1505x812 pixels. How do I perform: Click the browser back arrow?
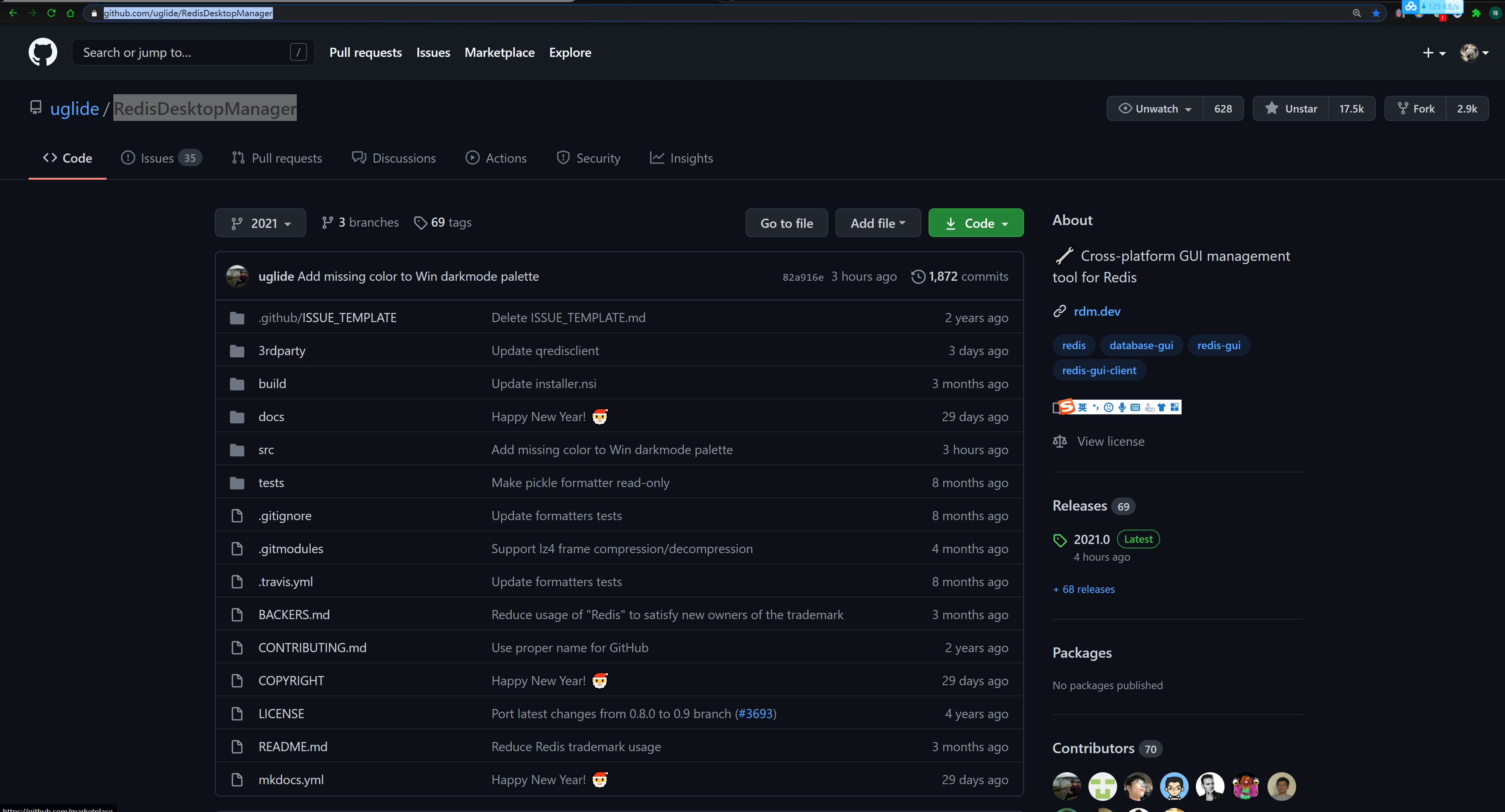tap(13, 13)
